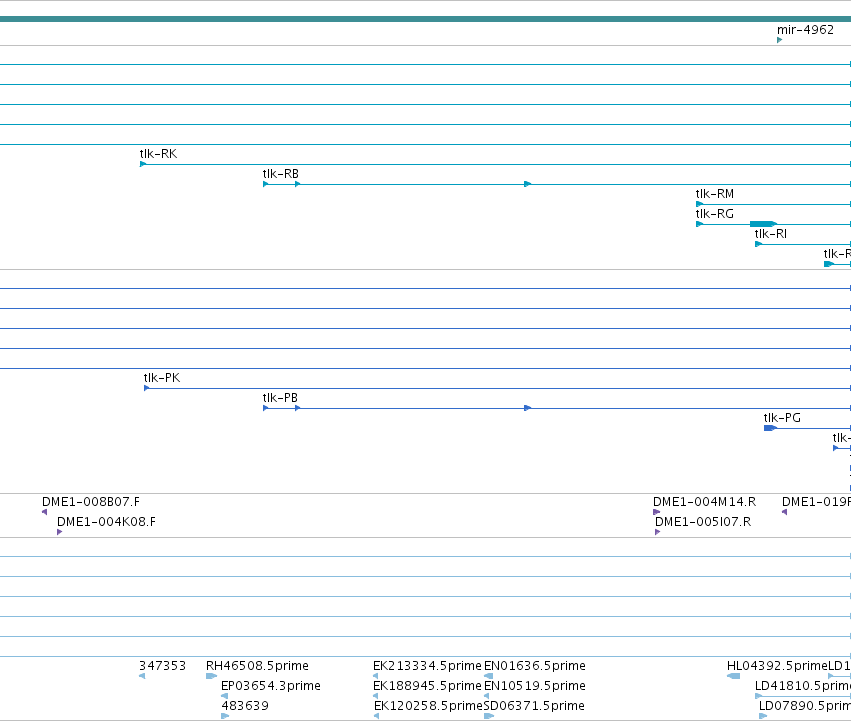Click the DME1-005I07.R arrow glyph

click(x=657, y=532)
